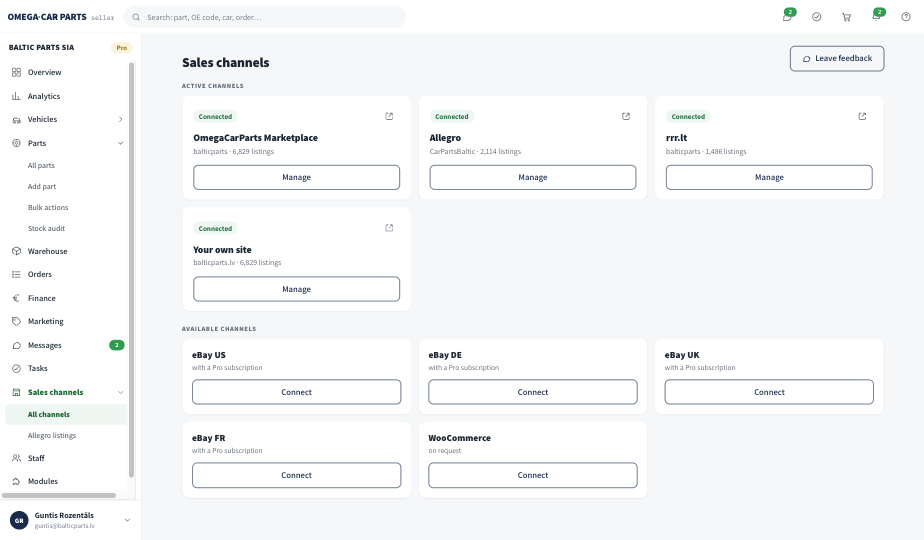This screenshot has height=540, width=924.
Task: Click the sidebar vertical scrollbar
Action: point(131,269)
